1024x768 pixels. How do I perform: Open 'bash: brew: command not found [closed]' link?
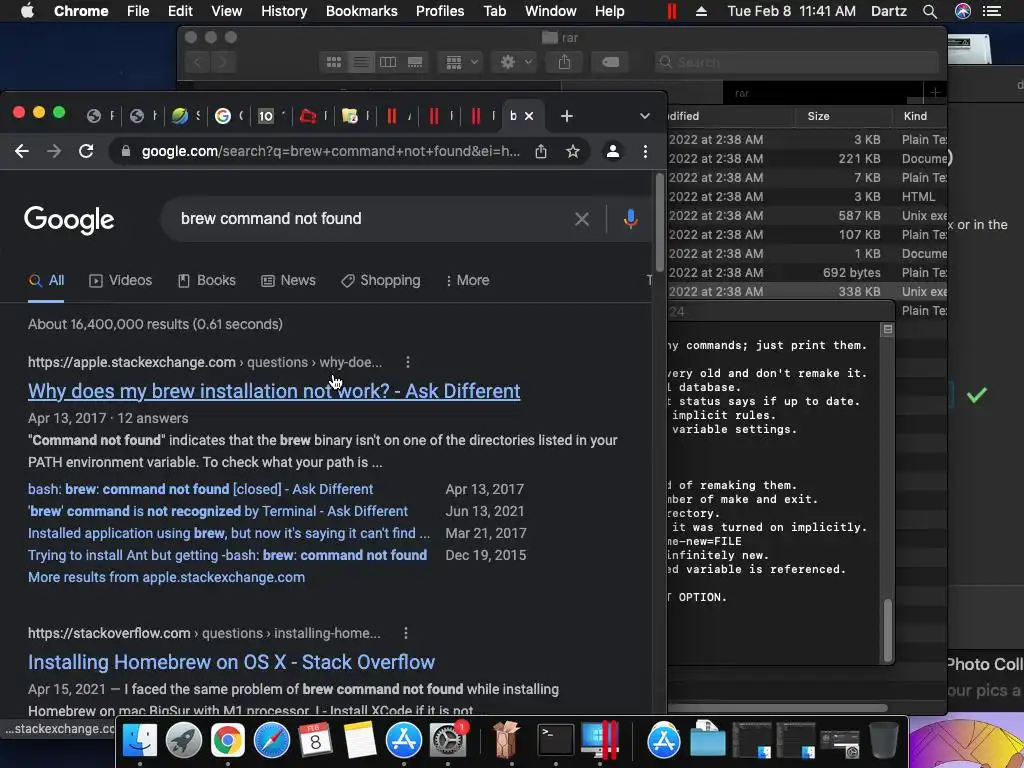click(200, 489)
